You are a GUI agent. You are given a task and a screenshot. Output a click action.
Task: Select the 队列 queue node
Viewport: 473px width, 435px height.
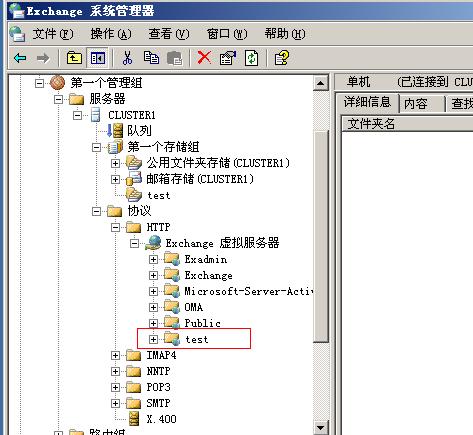(139, 130)
